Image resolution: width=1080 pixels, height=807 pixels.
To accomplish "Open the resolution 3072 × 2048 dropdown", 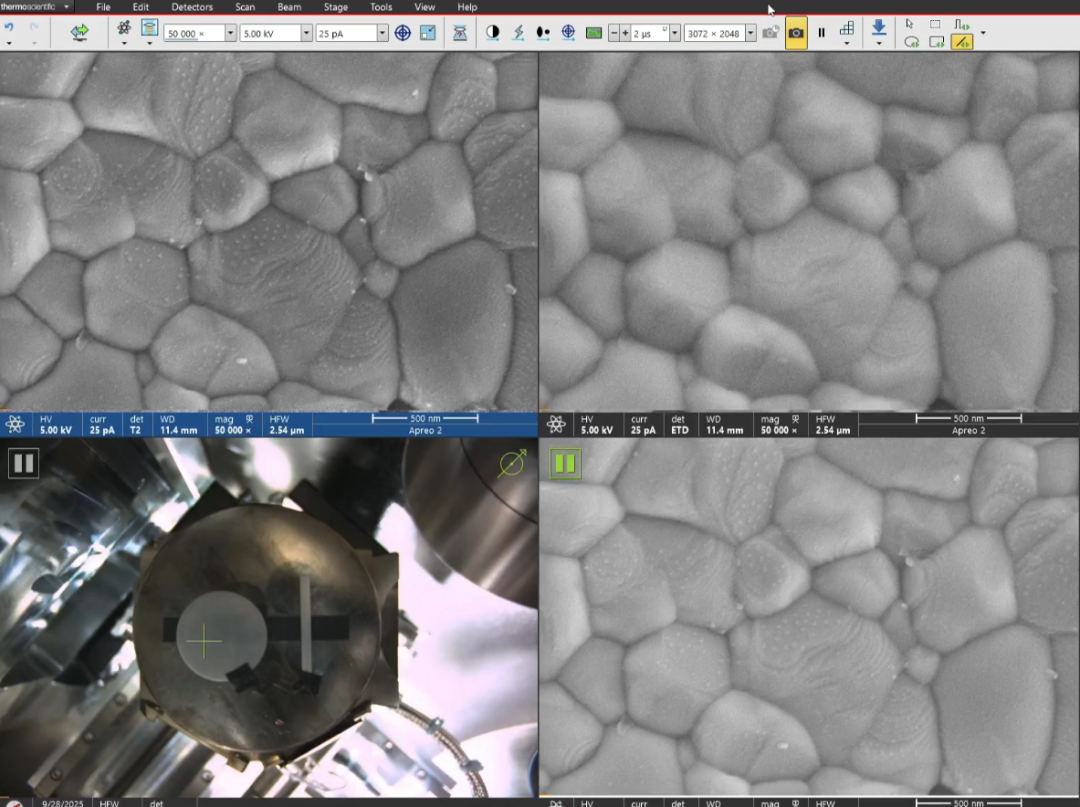I will point(751,33).
